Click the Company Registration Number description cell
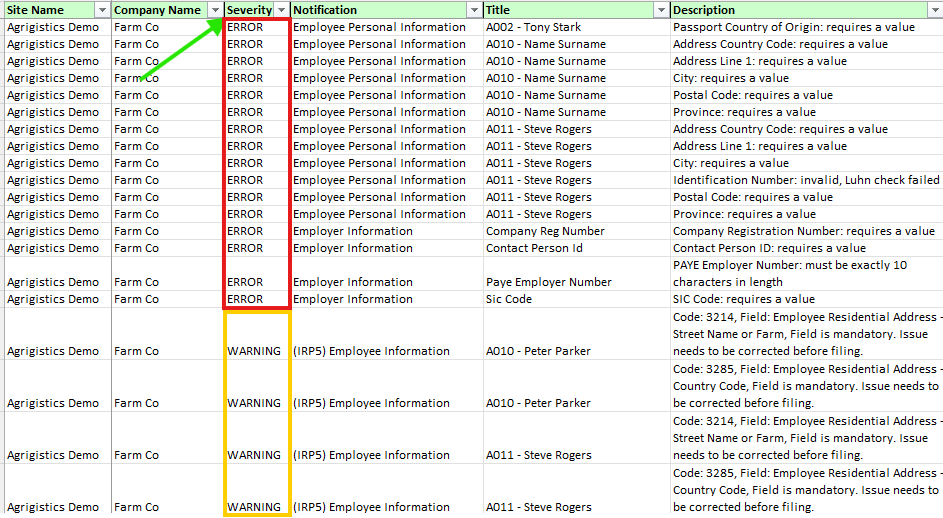This screenshot has height=518, width=943. click(804, 231)
